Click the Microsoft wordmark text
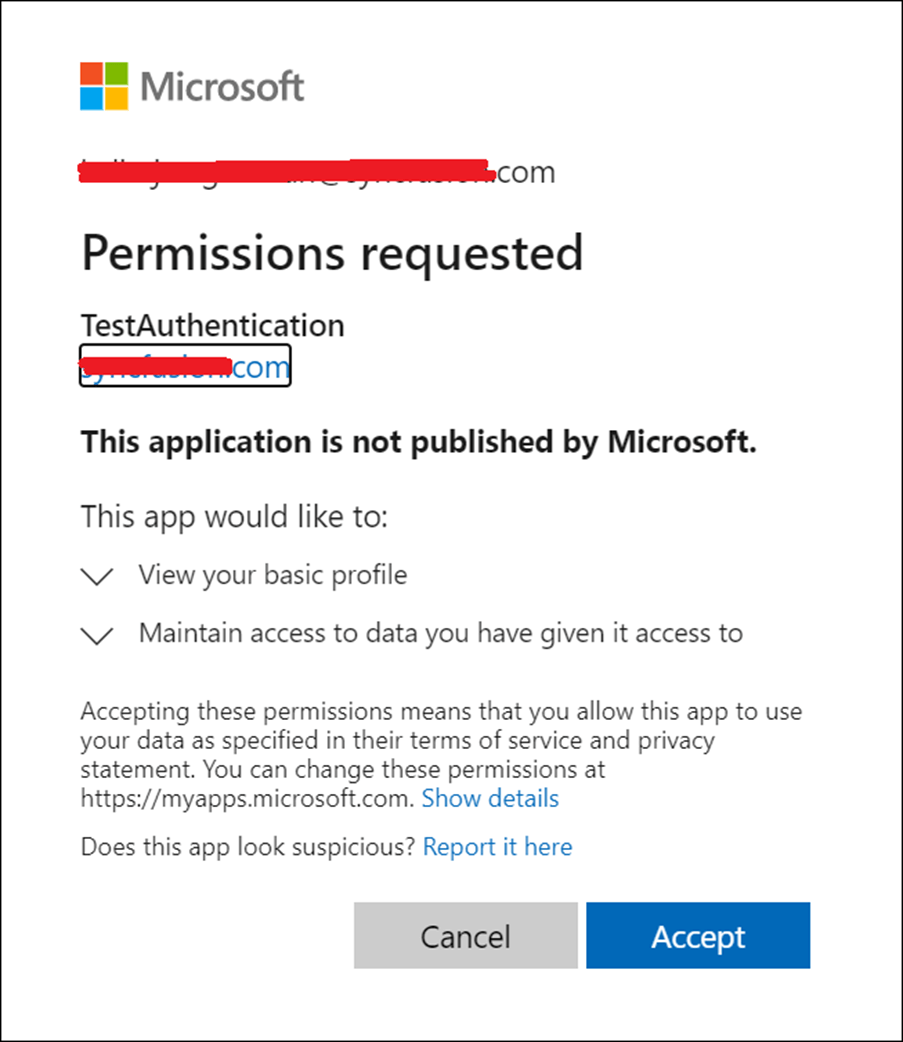The width and height of the screenshot is (903, 1042). (222, 87)
